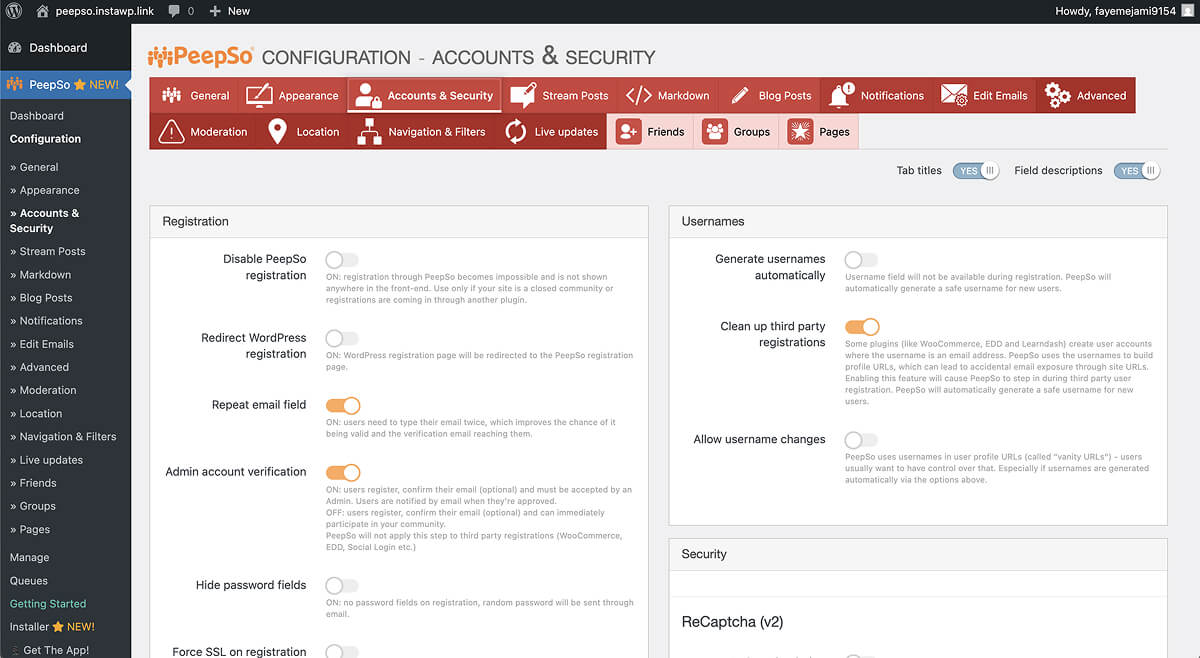
Task: Click the Accounts & Security lock-user icon
Action: point(367,95)
